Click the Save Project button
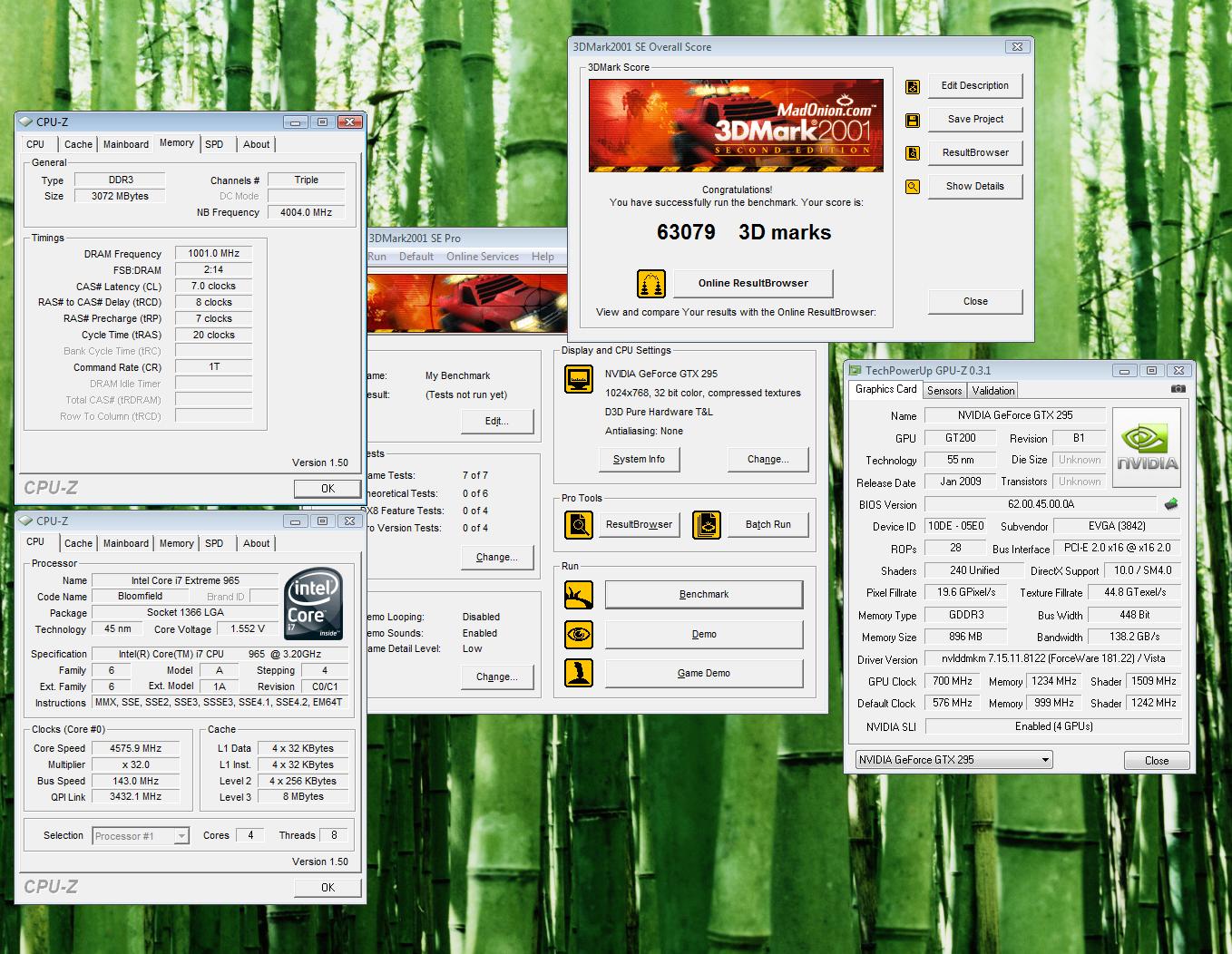This screenshot has width=1232, height=954. click(x=975, y=120)
